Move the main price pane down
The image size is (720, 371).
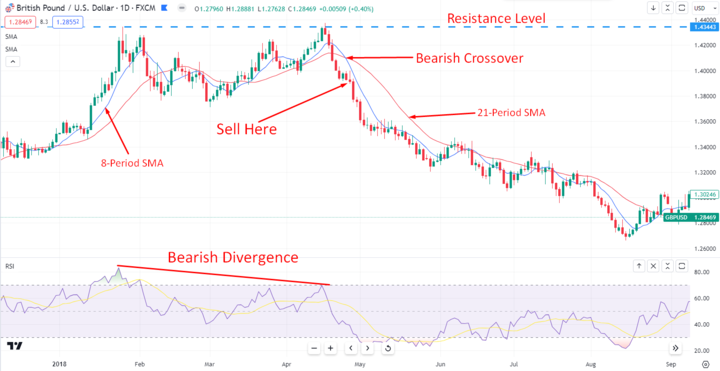click(652, 8)
